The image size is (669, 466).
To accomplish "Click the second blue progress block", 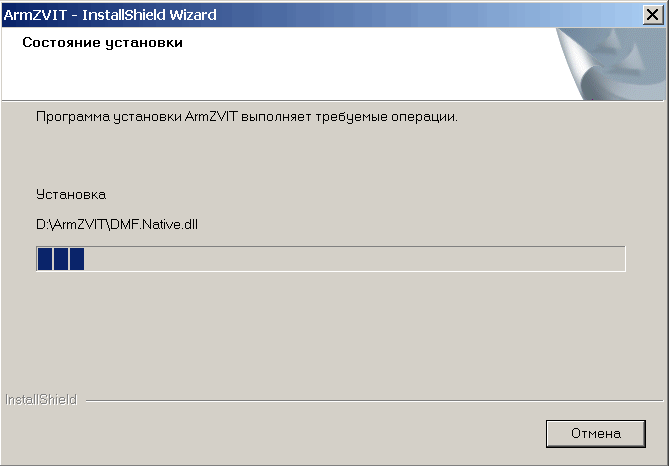I will coord(61,259).
